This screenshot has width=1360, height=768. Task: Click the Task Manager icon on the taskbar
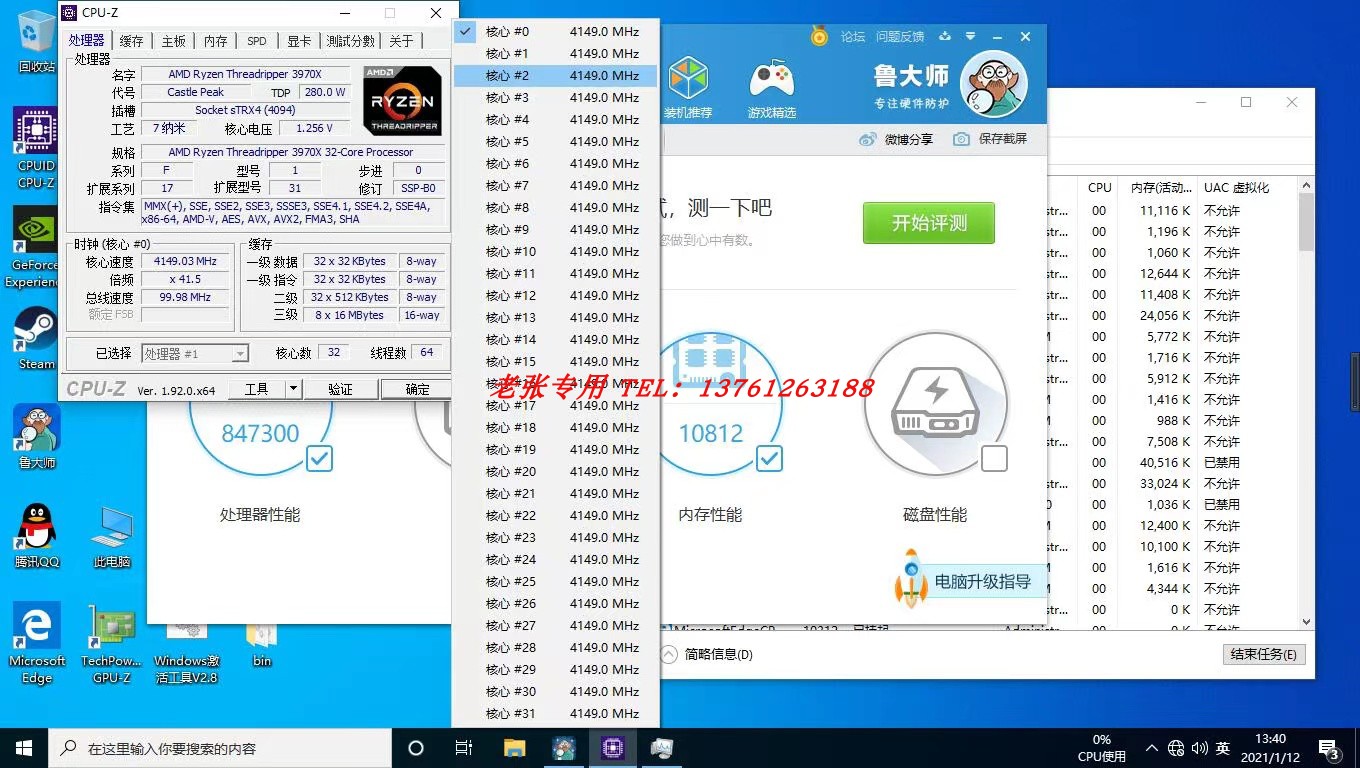pyautogui.click(x=661, y=748)
